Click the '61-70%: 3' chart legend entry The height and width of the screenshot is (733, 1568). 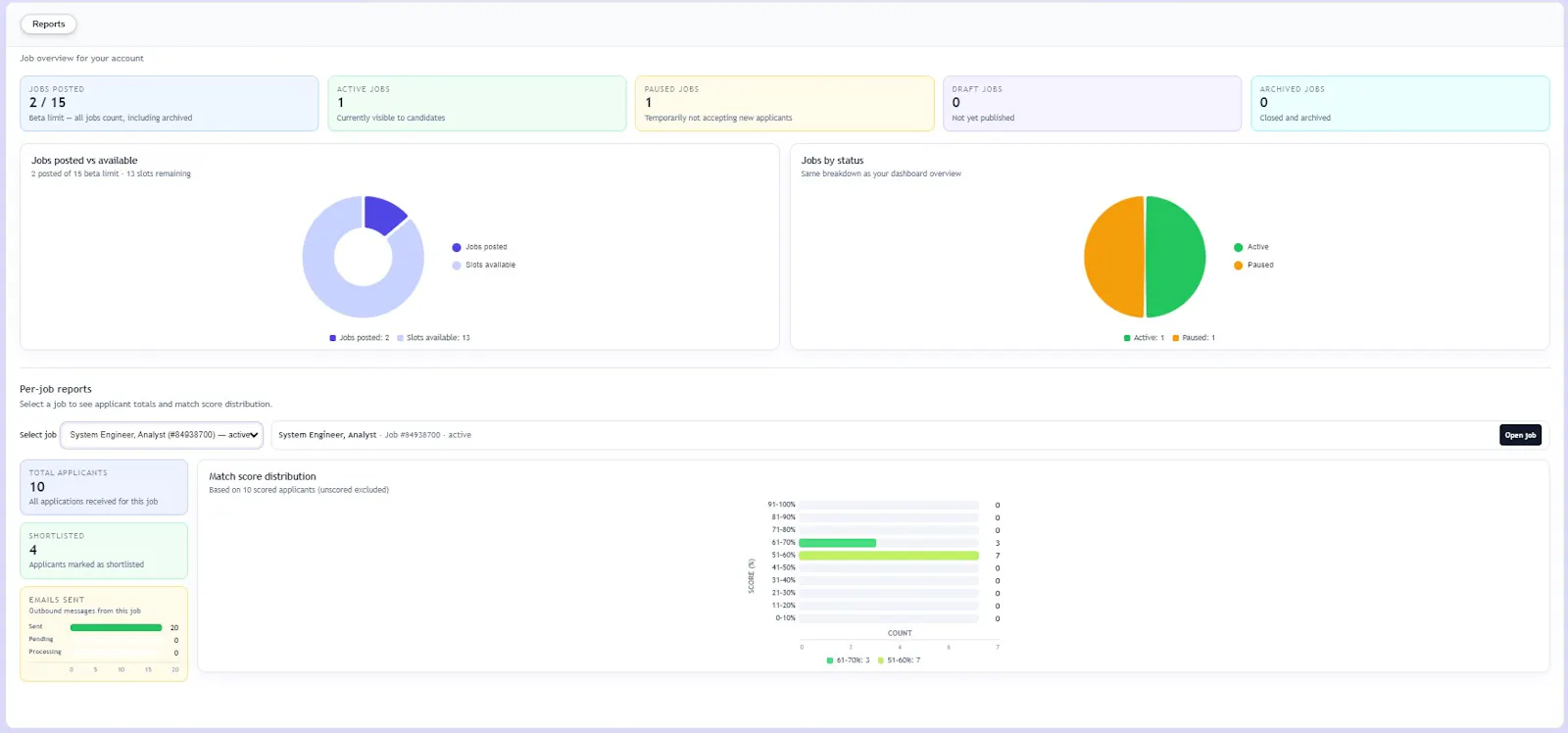pyautogui.click(x=848, y=660)
